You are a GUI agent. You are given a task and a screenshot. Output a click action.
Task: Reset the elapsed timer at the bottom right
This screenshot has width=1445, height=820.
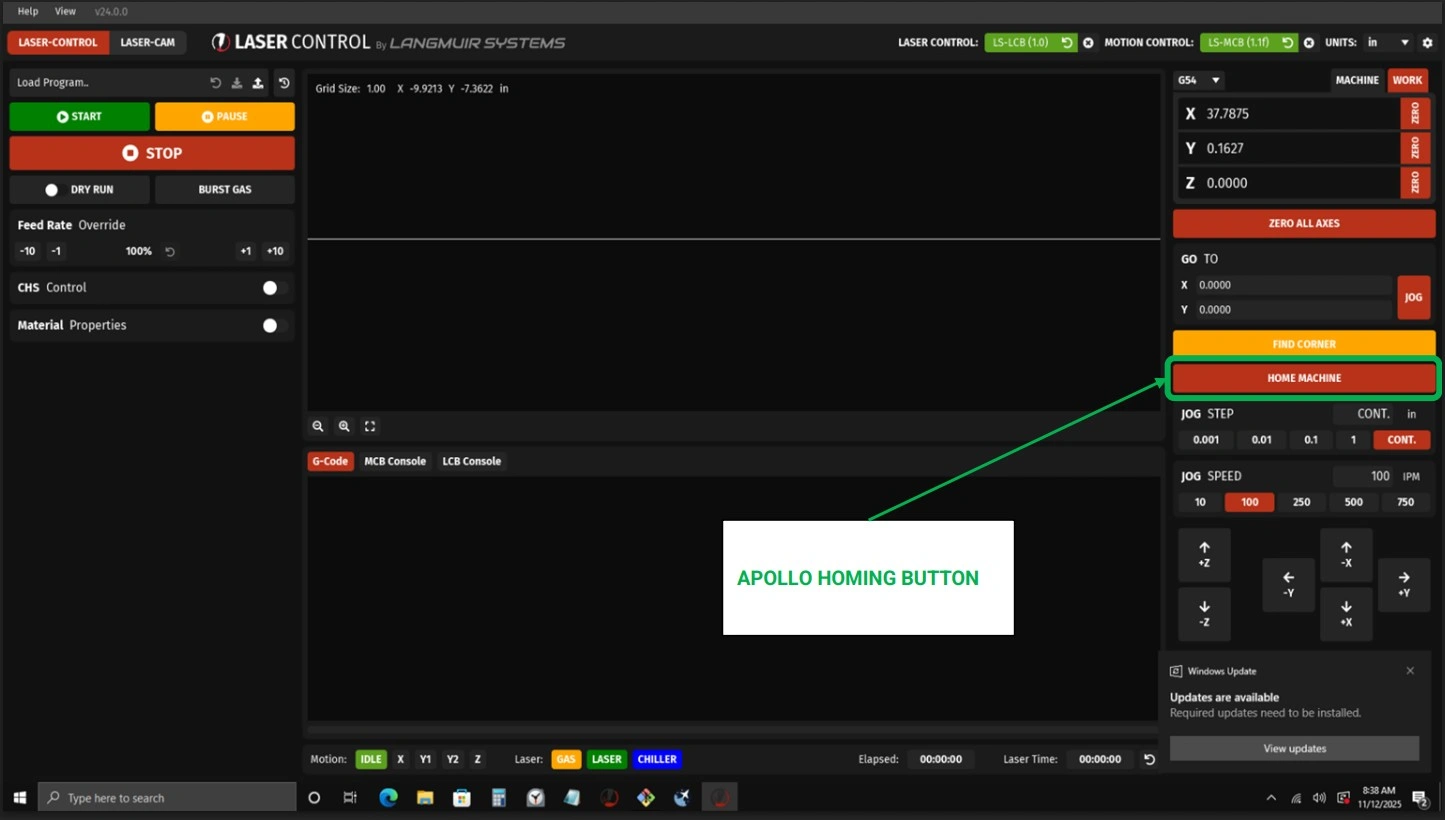point(1149,759)
